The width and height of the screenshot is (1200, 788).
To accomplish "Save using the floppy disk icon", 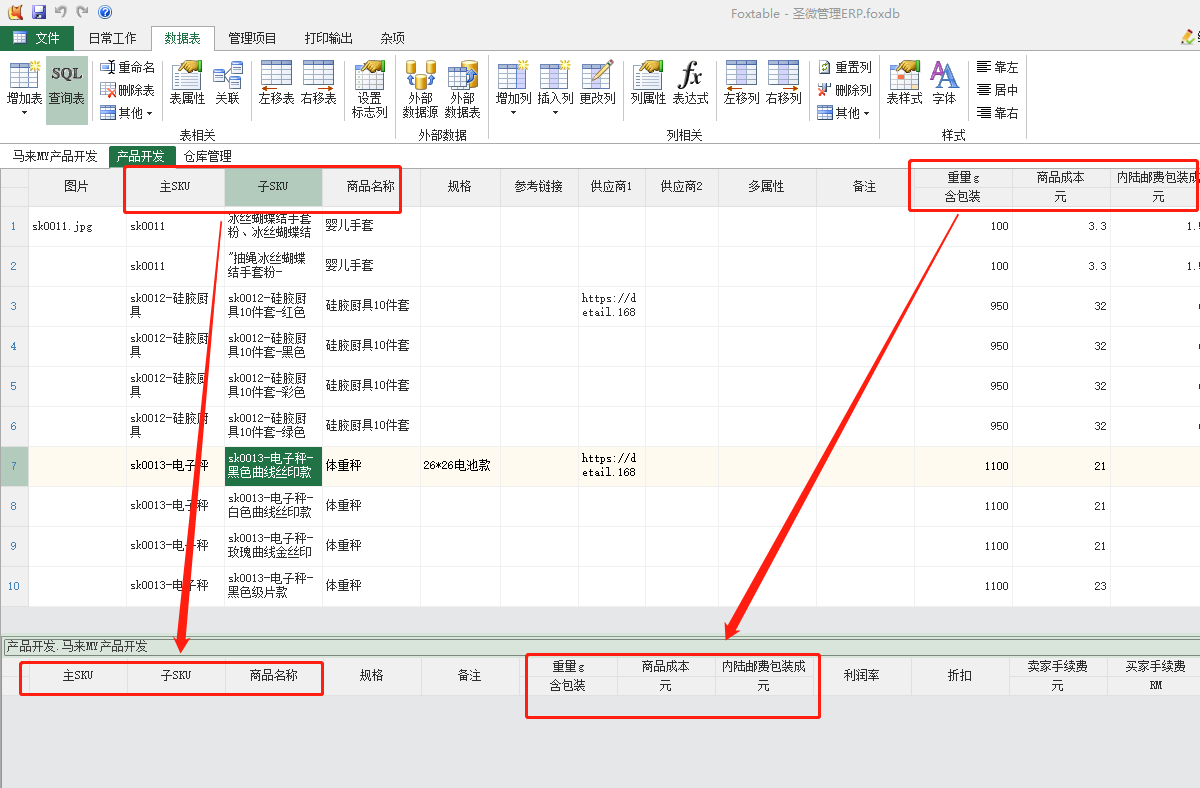I will coord(39,12).
